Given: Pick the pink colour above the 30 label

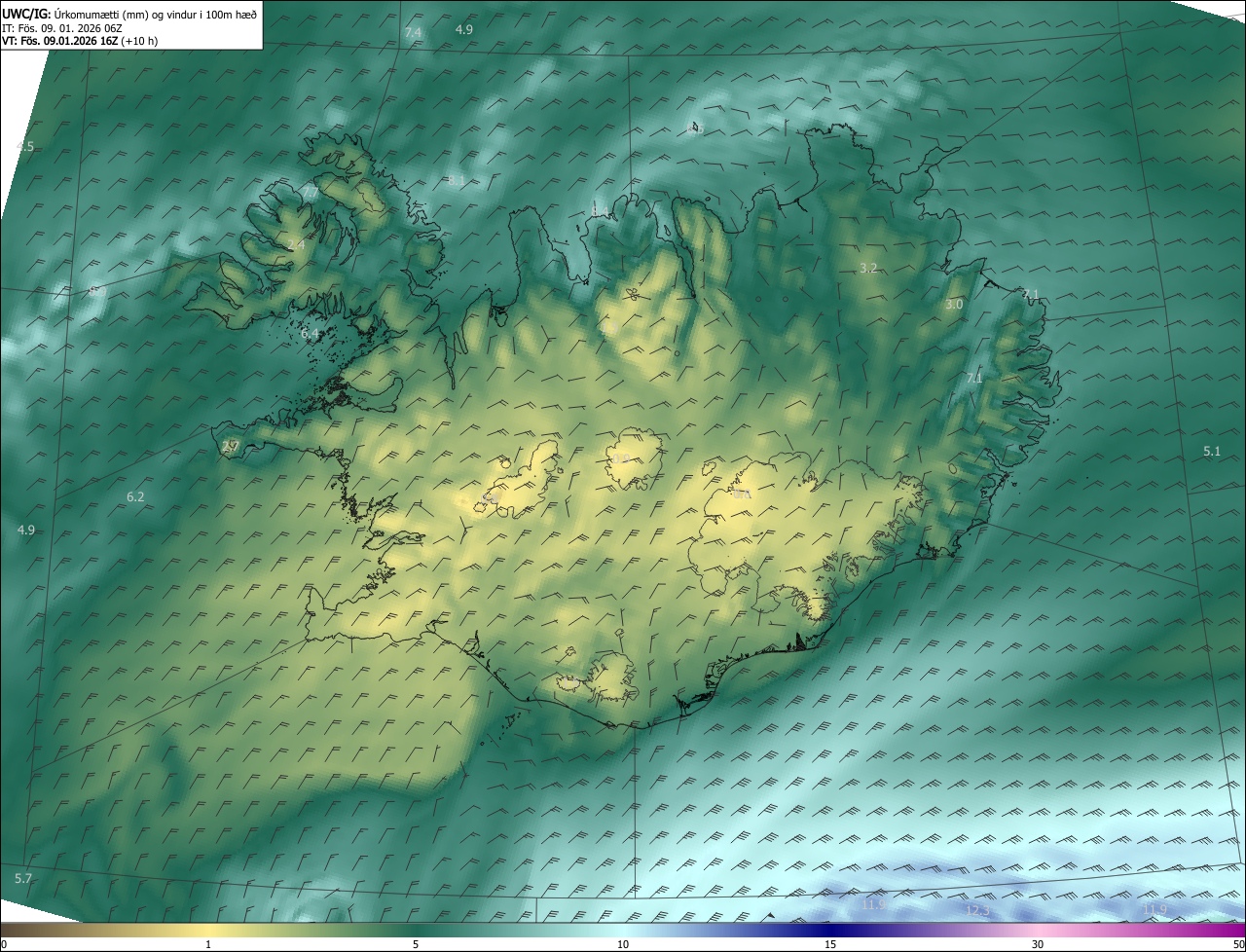Looking at the screenshot, I should [1038, 930].
